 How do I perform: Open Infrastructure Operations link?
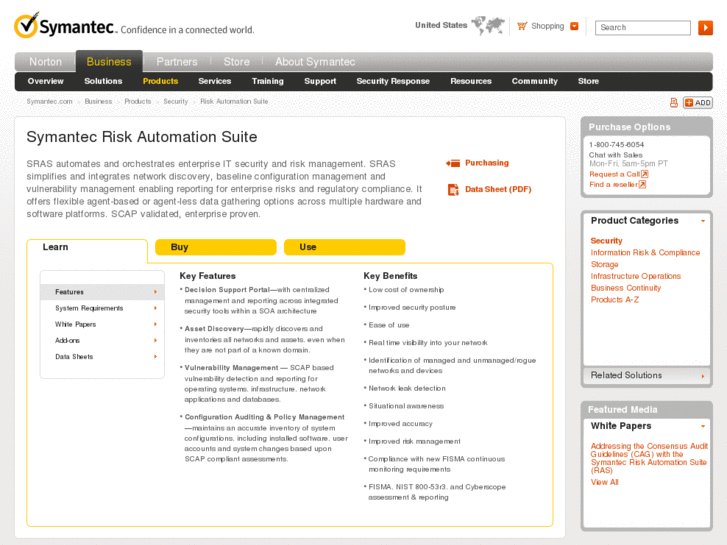click(635, 276)
